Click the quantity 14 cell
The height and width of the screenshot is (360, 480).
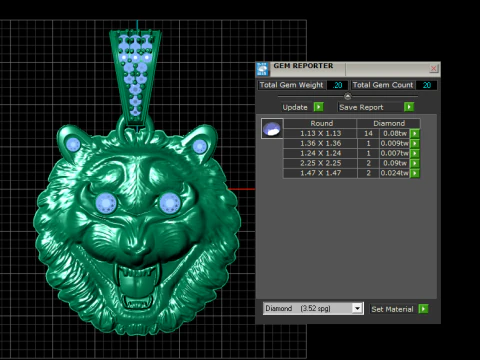(x=368, y=133)
